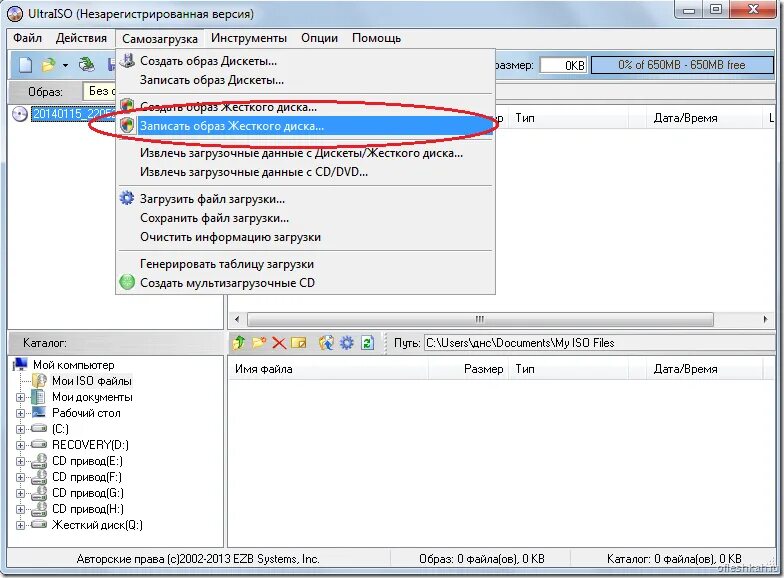This screenshot has width=784, height=578.
Task: Expand the Жесткий диск(Q:) node
Action: (x=20, y=526)
